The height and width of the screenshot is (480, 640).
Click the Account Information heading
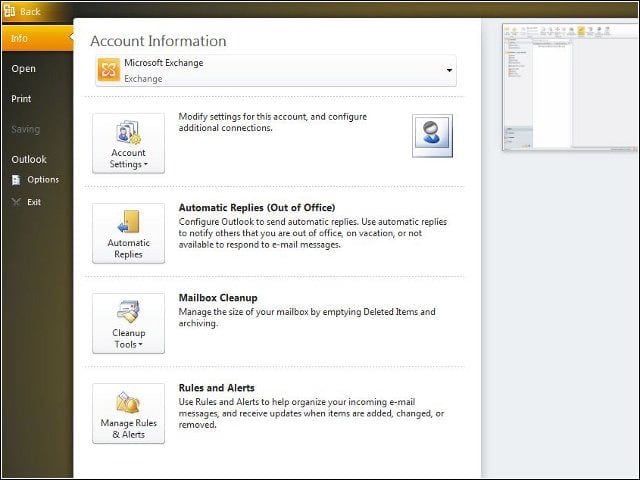tap(158, 41)
